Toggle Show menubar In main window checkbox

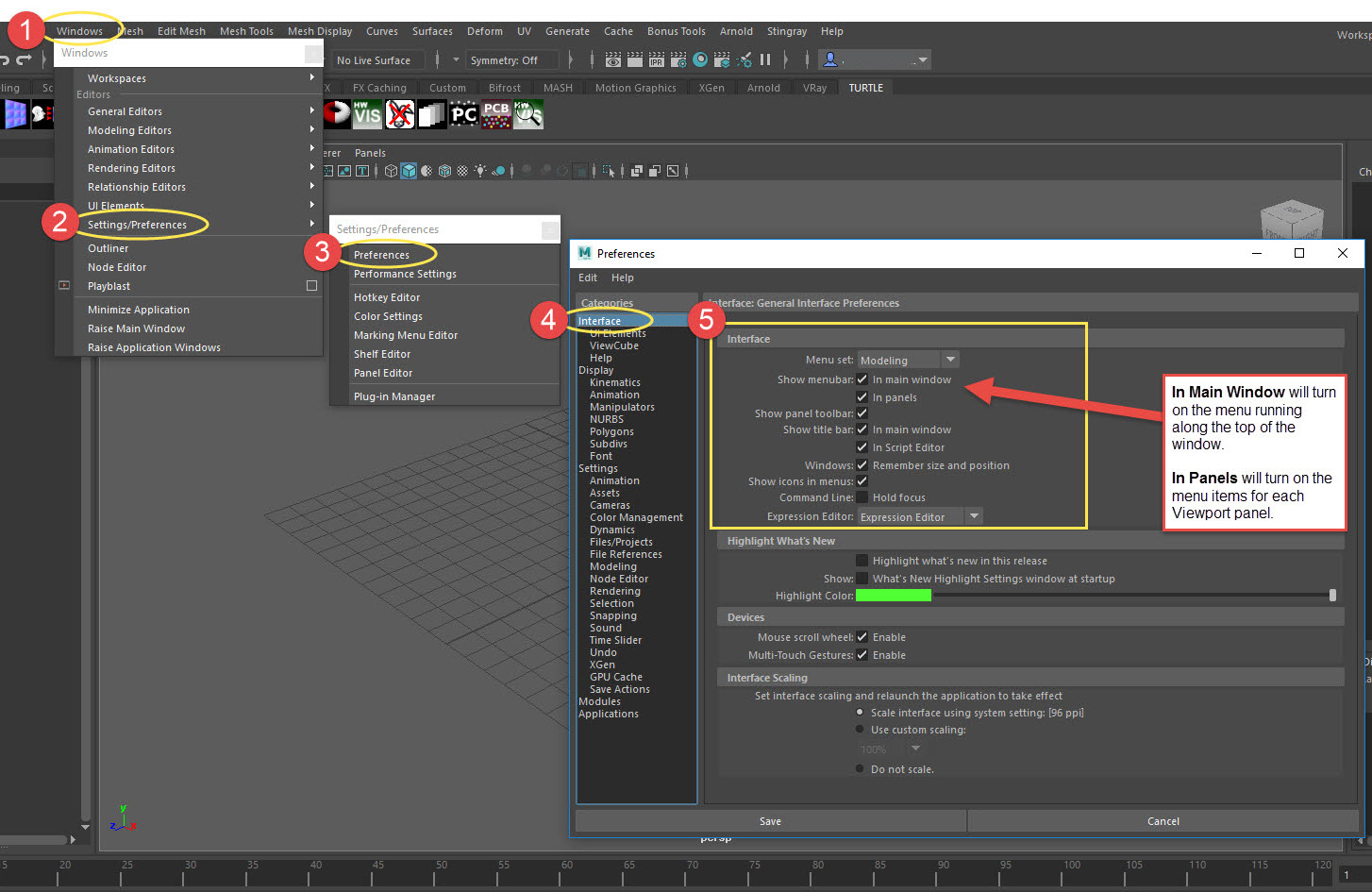click(862, 379)
